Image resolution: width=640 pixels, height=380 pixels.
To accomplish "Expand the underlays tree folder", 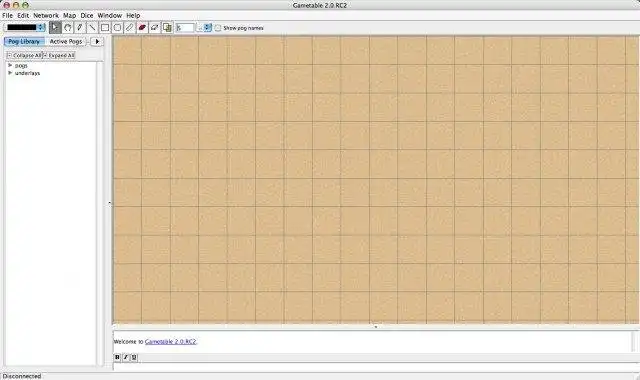I will (10, 73).
